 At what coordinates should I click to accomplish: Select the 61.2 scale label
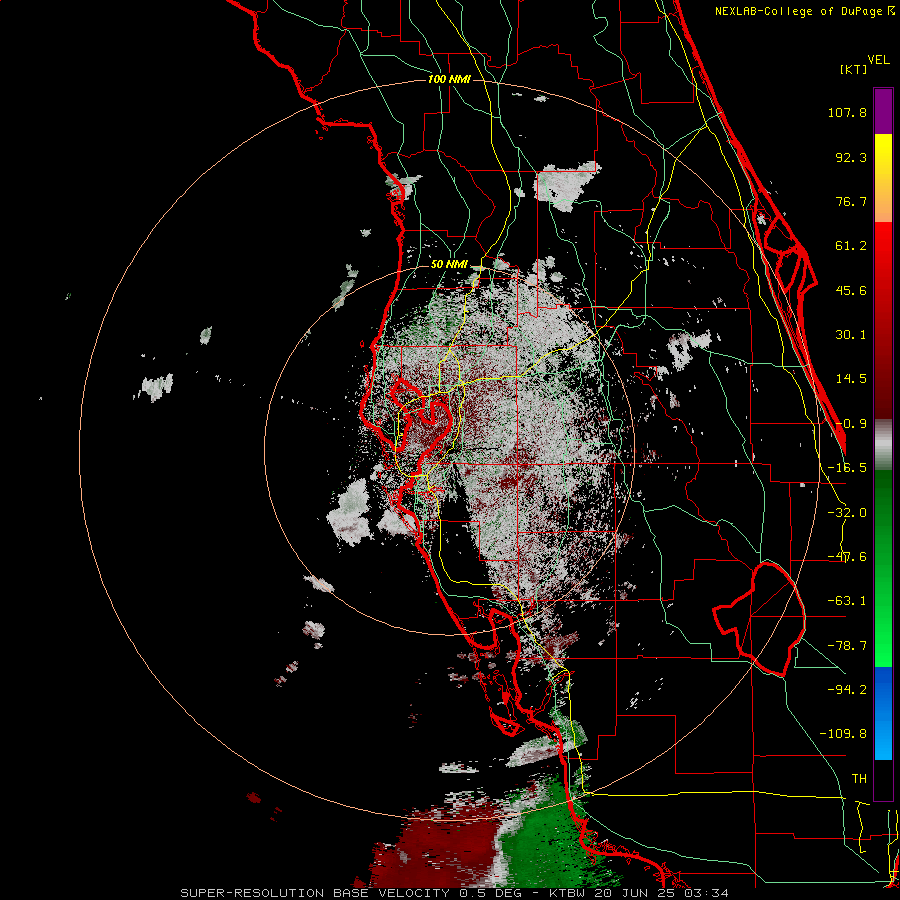[851, 246]
